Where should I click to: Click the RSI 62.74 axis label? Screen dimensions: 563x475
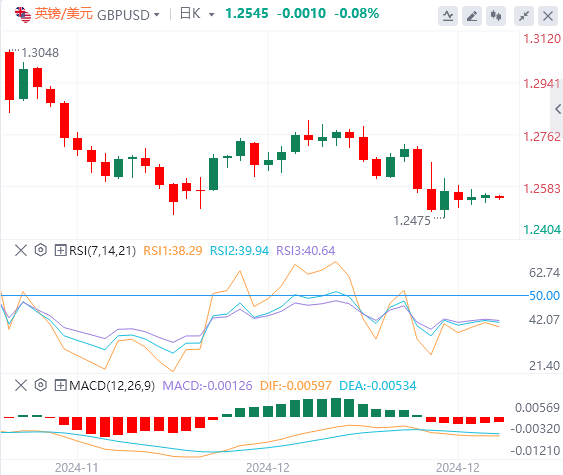pyautogui.click(x=544, y=273)
